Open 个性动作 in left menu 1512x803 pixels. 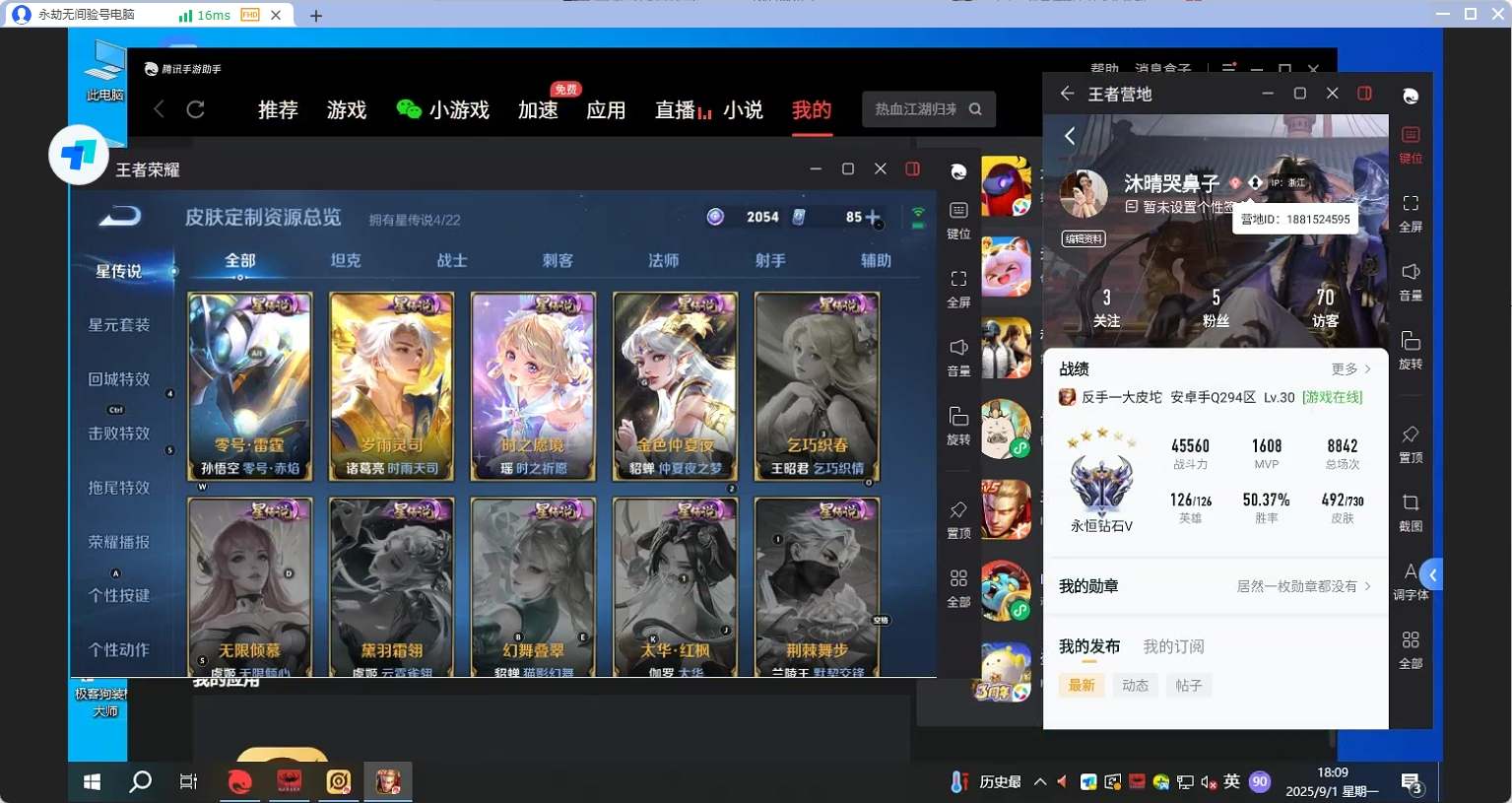[119, 650]
